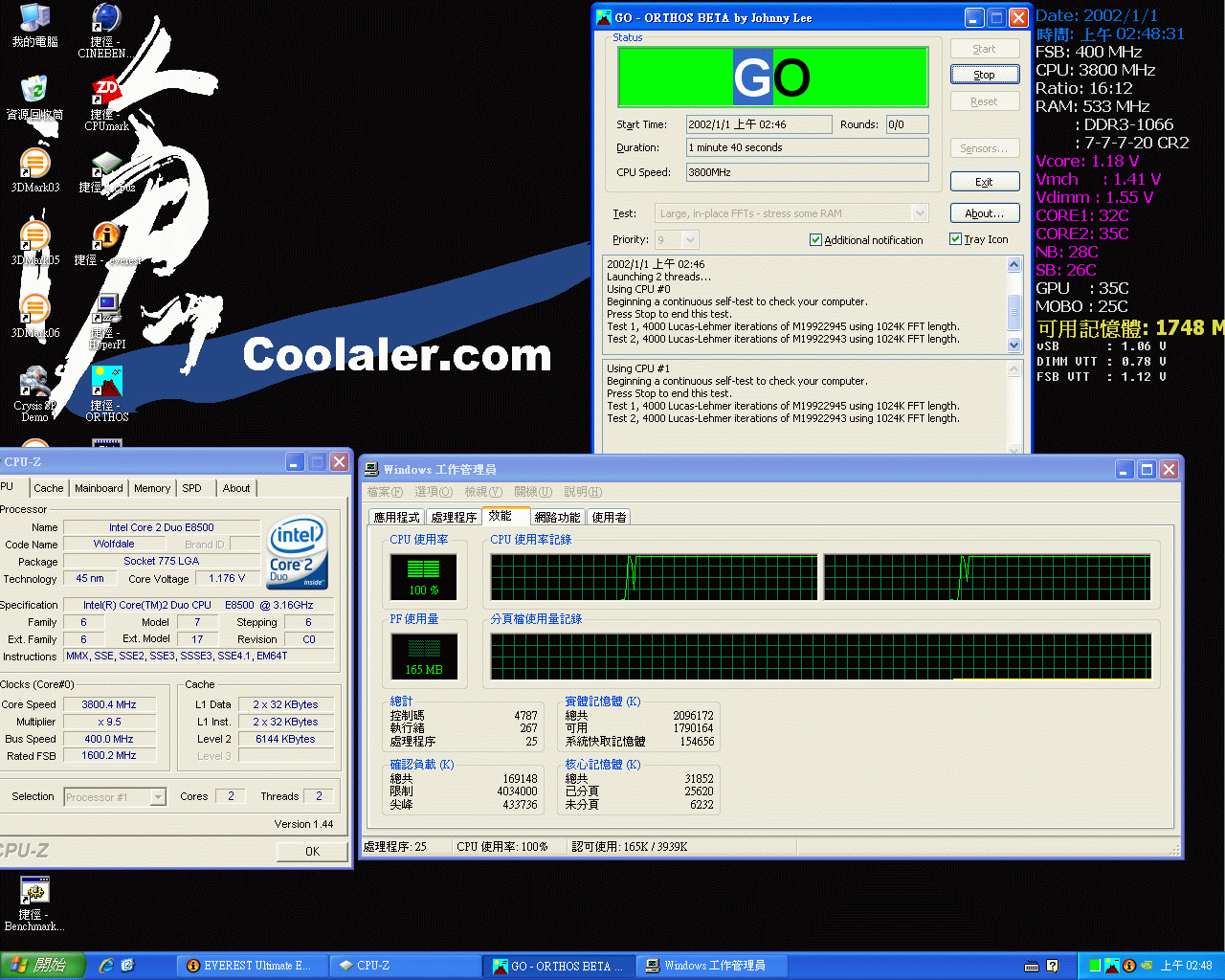Open the 檔案(F) menu in Task Manager
The width and height of the screenshot is (1225, 980).
[385, 492]
